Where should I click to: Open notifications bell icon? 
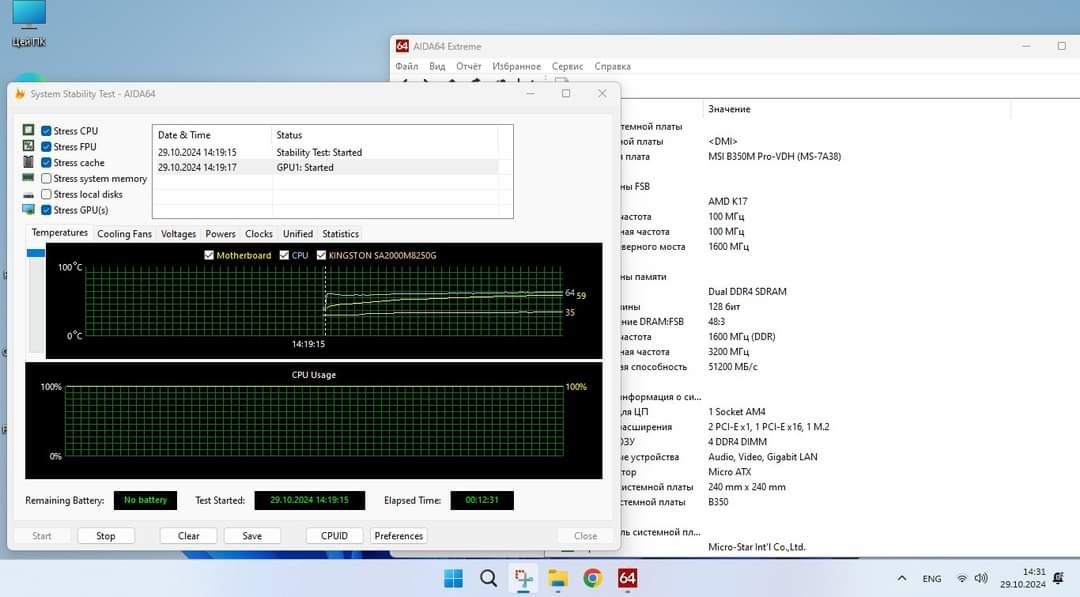(1059, 578)
